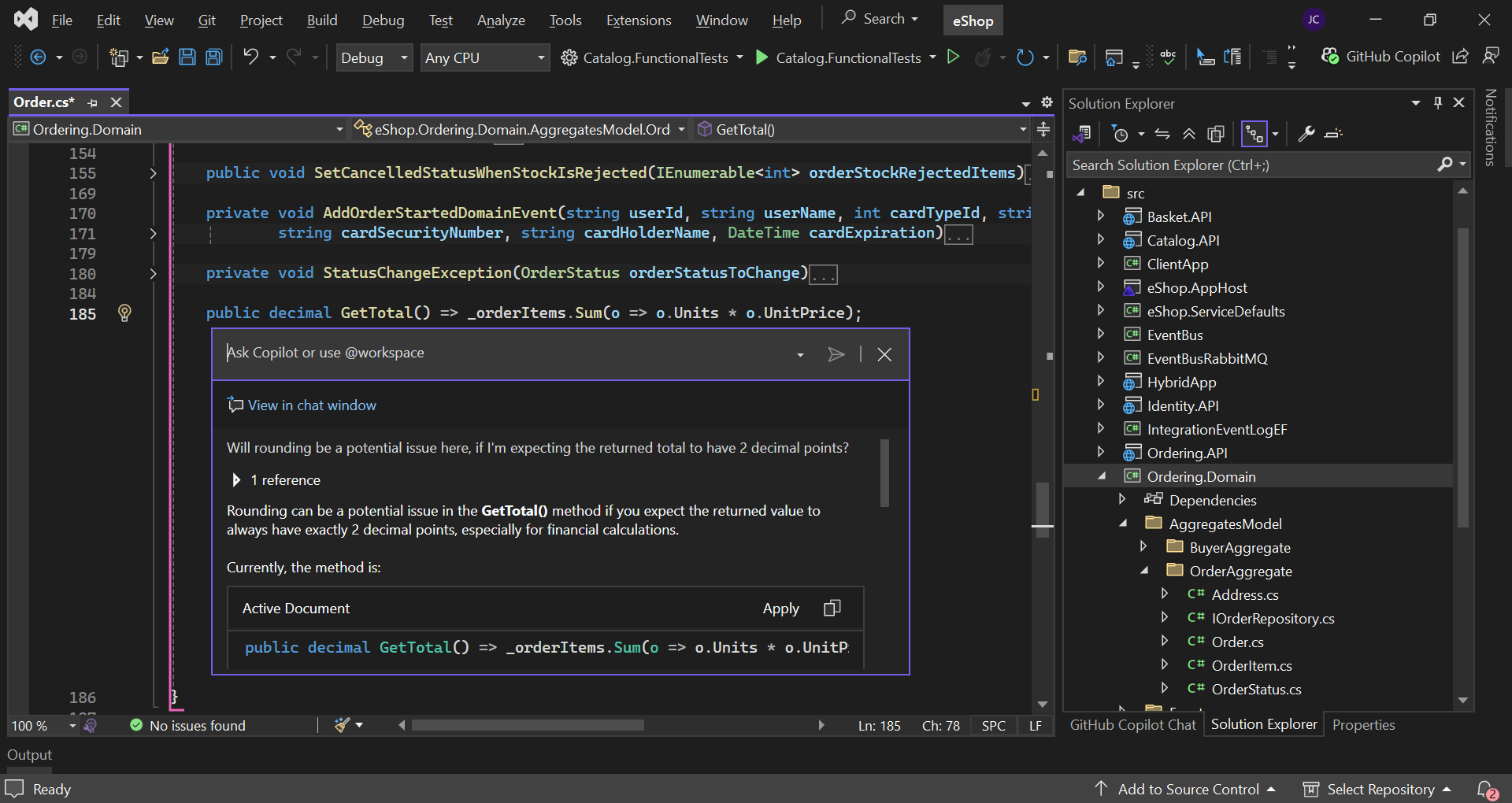This screenshot has width=1512, height=803.
Task: Click the Undo icon in the toolbar
Action: coord(250,57)
